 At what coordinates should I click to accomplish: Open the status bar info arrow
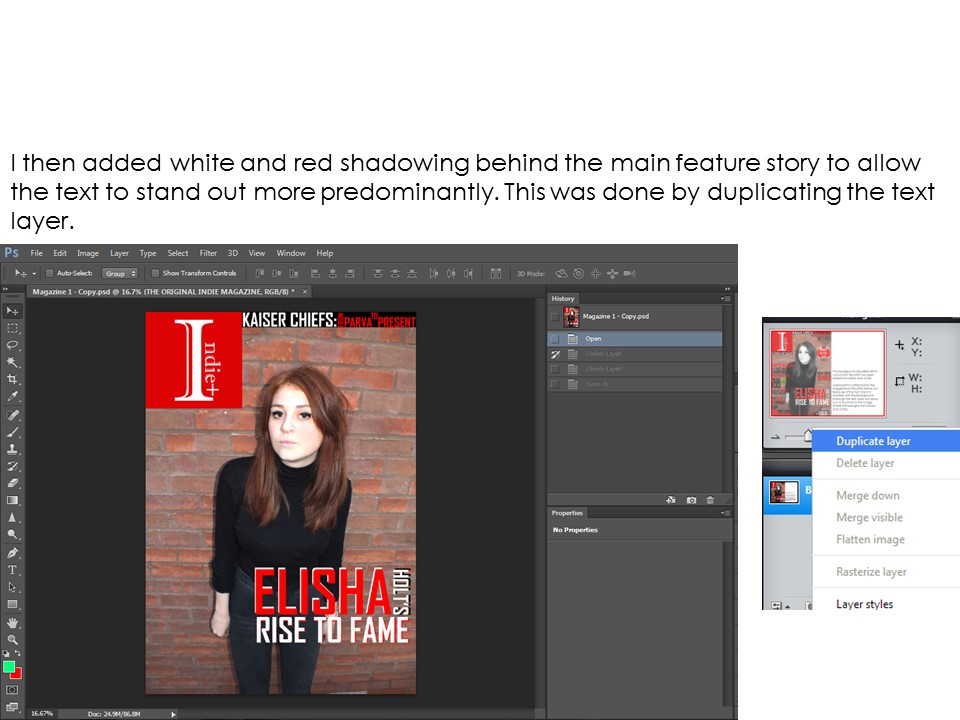point(173,714)
